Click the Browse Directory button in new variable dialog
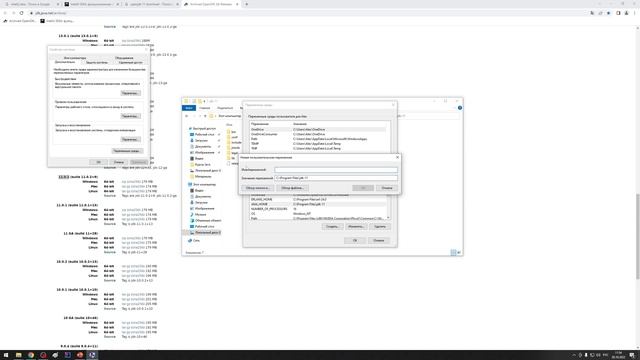 coord(258,188)
